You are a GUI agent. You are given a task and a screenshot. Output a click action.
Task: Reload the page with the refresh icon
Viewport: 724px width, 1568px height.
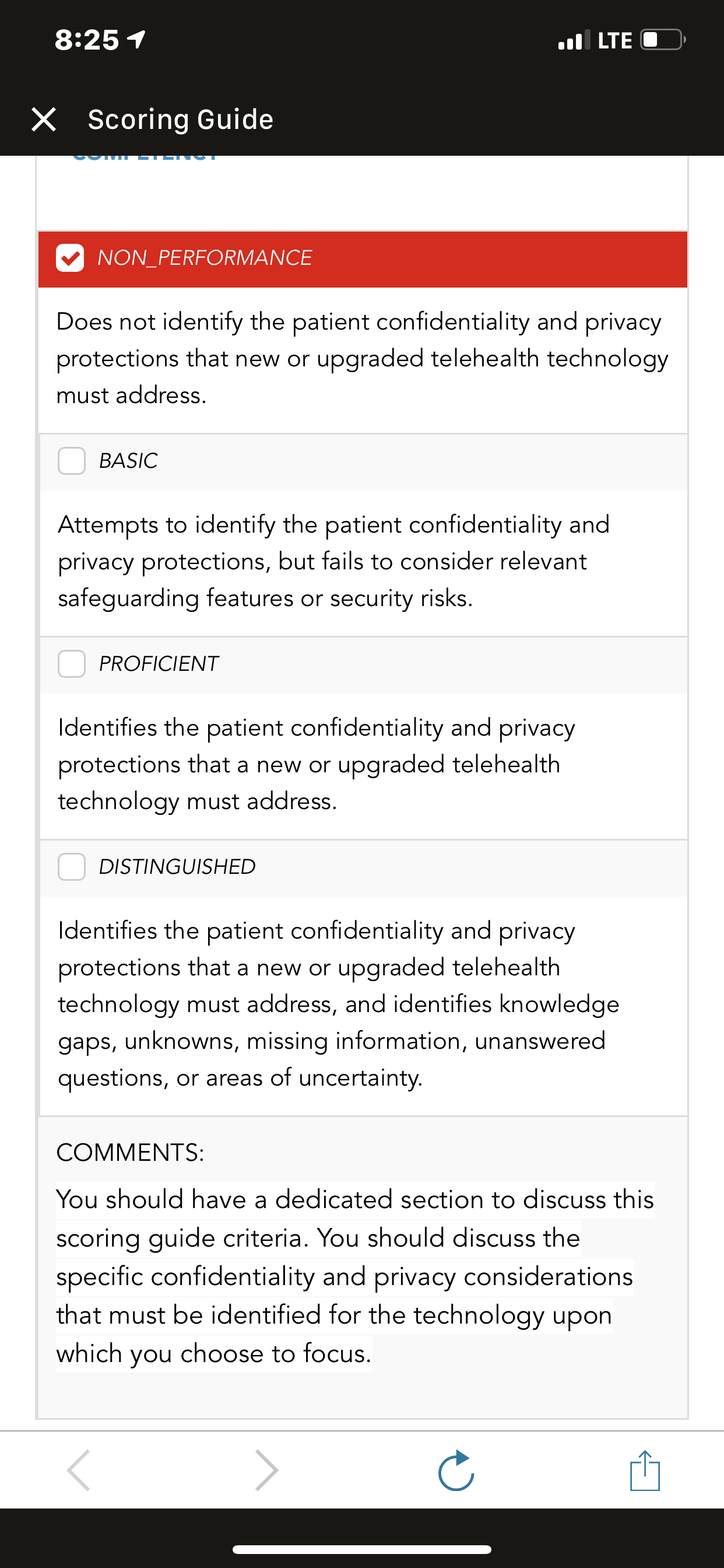(x=456, y=1470)
